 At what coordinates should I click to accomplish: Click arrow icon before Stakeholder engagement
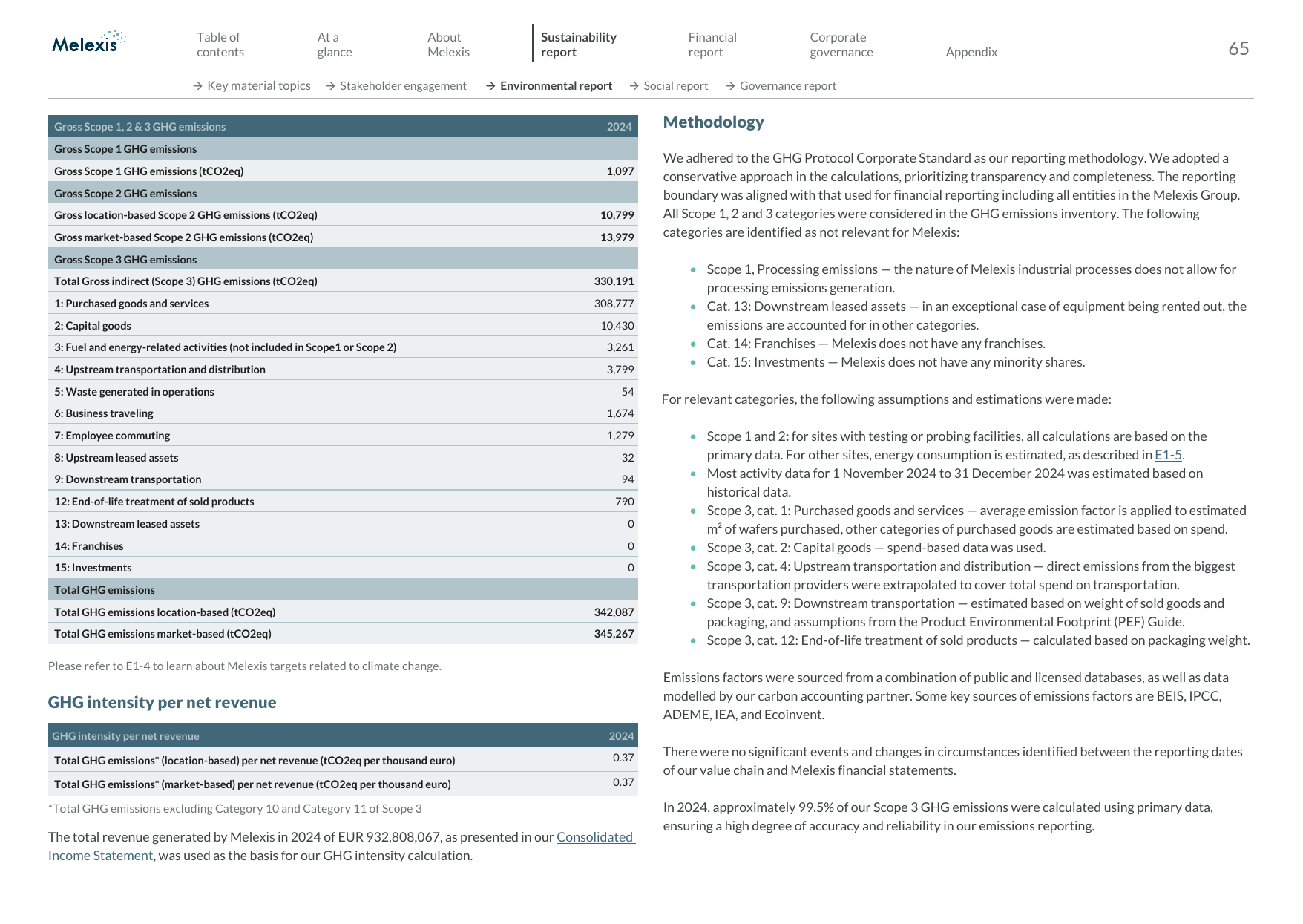click(331, 86)
